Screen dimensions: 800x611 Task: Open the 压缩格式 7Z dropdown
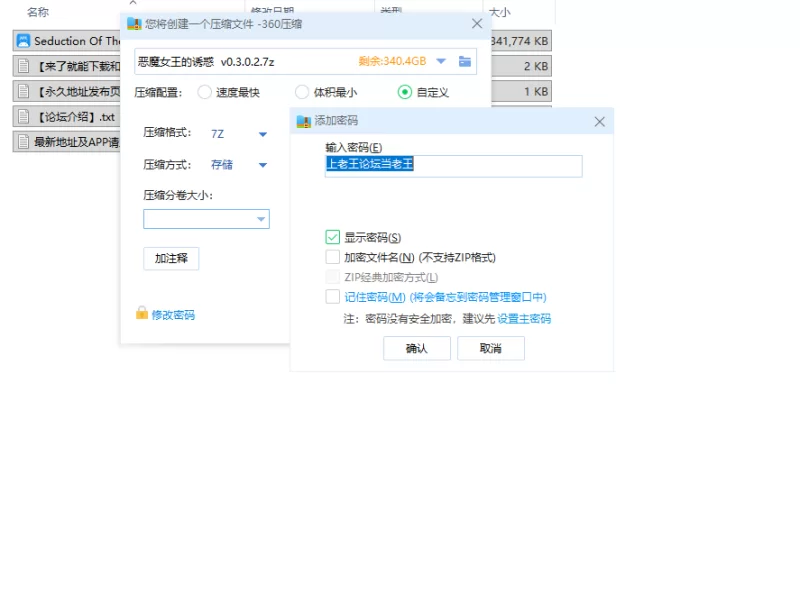coord(263,134)
